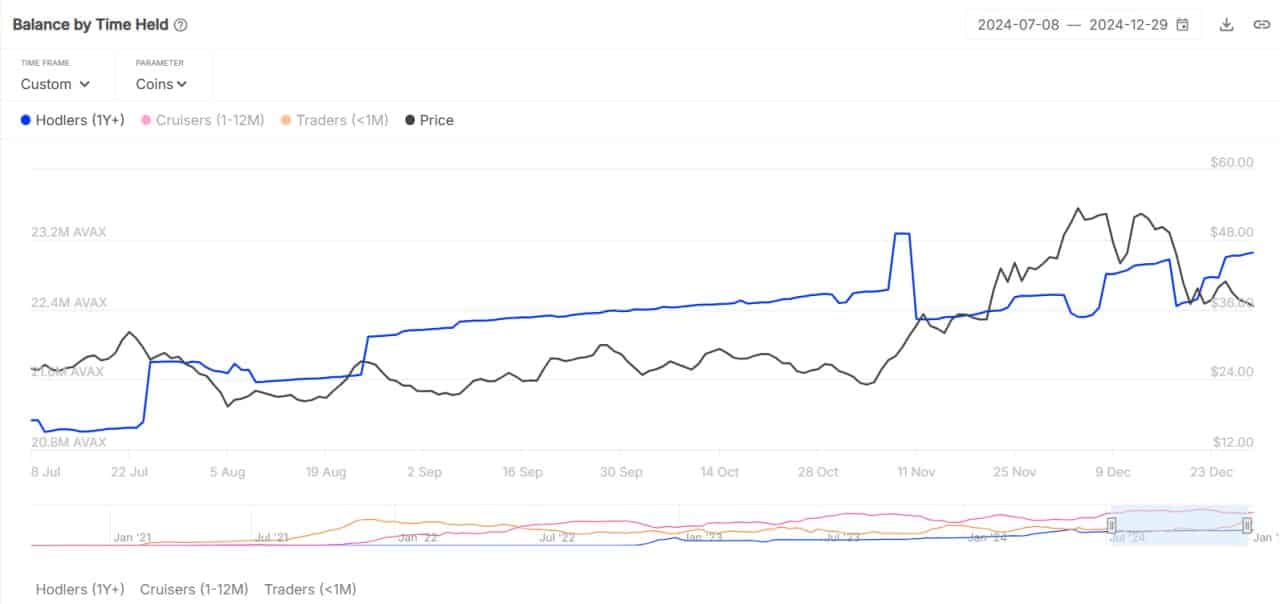Select the Hodlers (1Y+) bottom tab
1280x604 pixels.
[x=80, y=589]
